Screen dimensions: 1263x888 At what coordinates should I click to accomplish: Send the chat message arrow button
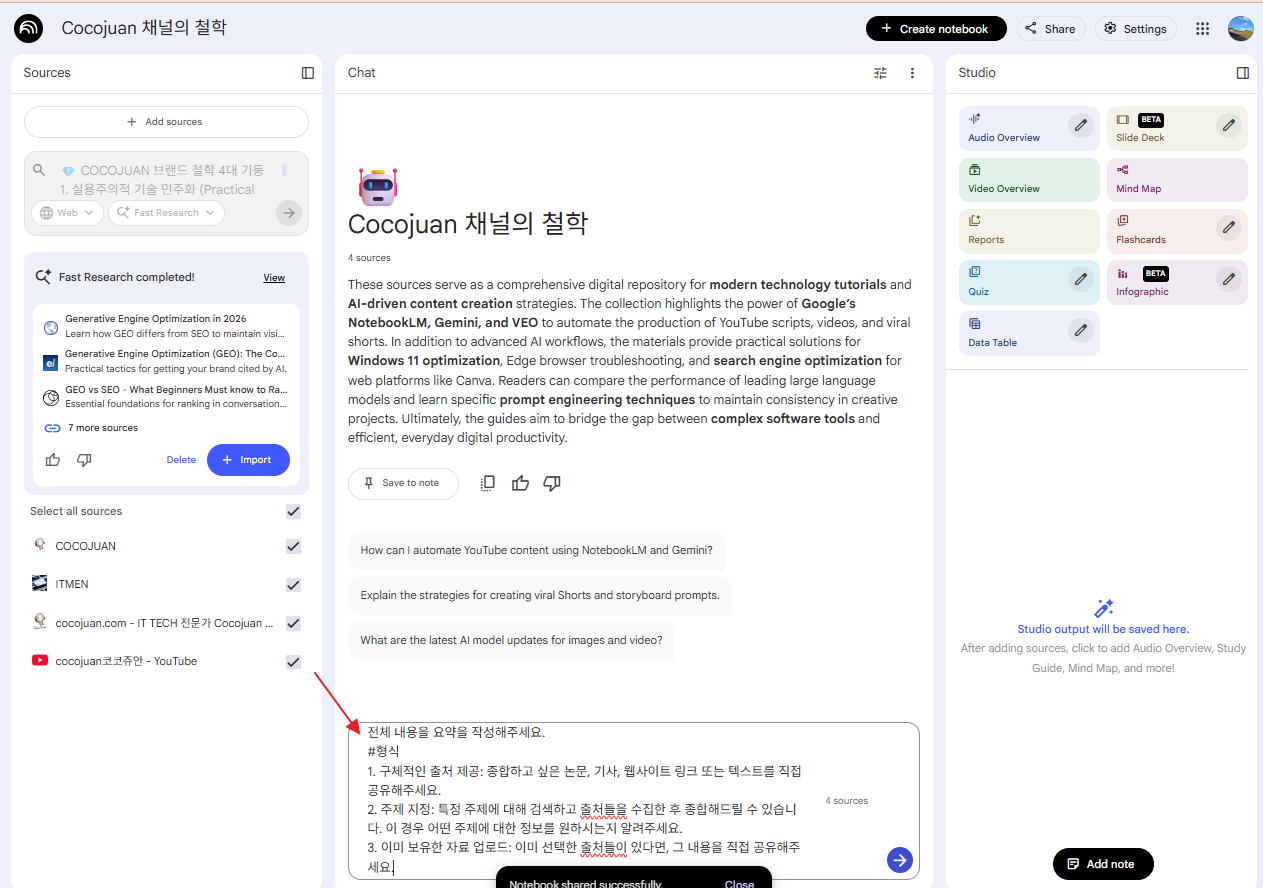click(900, 859)
